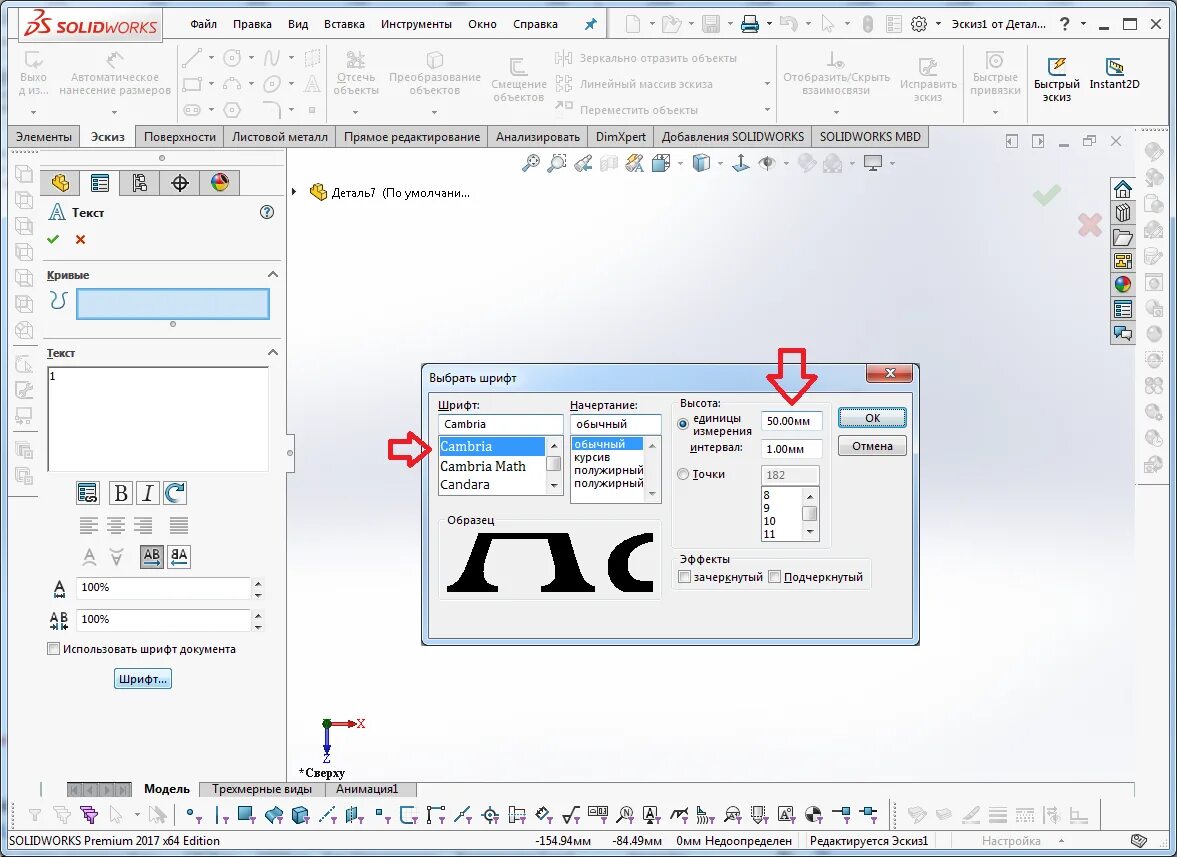Align text left
Image resolution: width=1177 pixels, height=857 pixels.
(x=89, y=525)
